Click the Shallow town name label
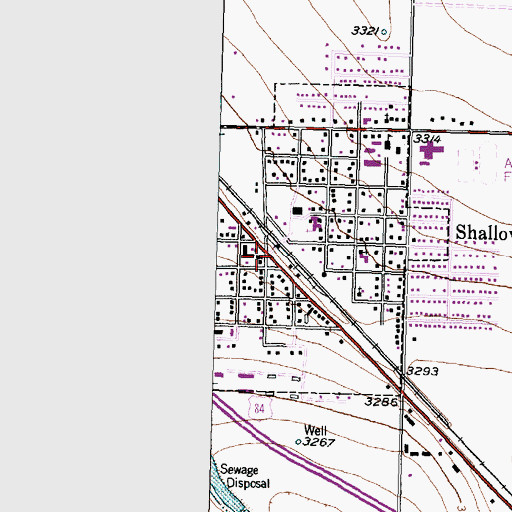 tap(484, 232)
